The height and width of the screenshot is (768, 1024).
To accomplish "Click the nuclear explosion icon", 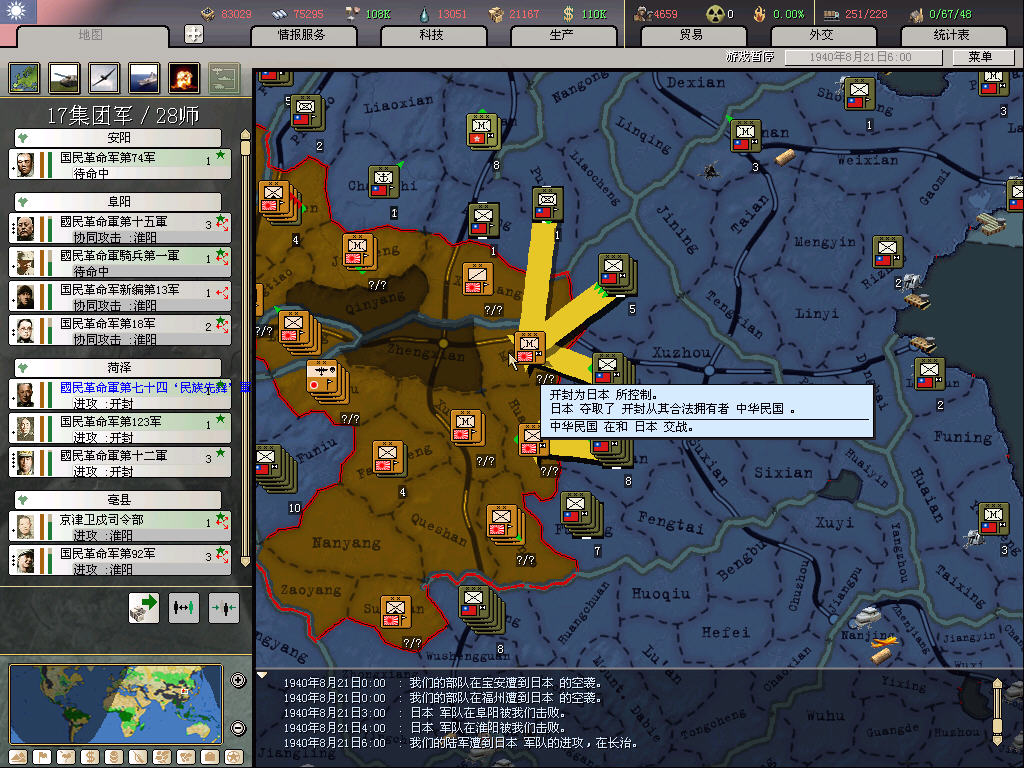I will [x=184, y=78].
